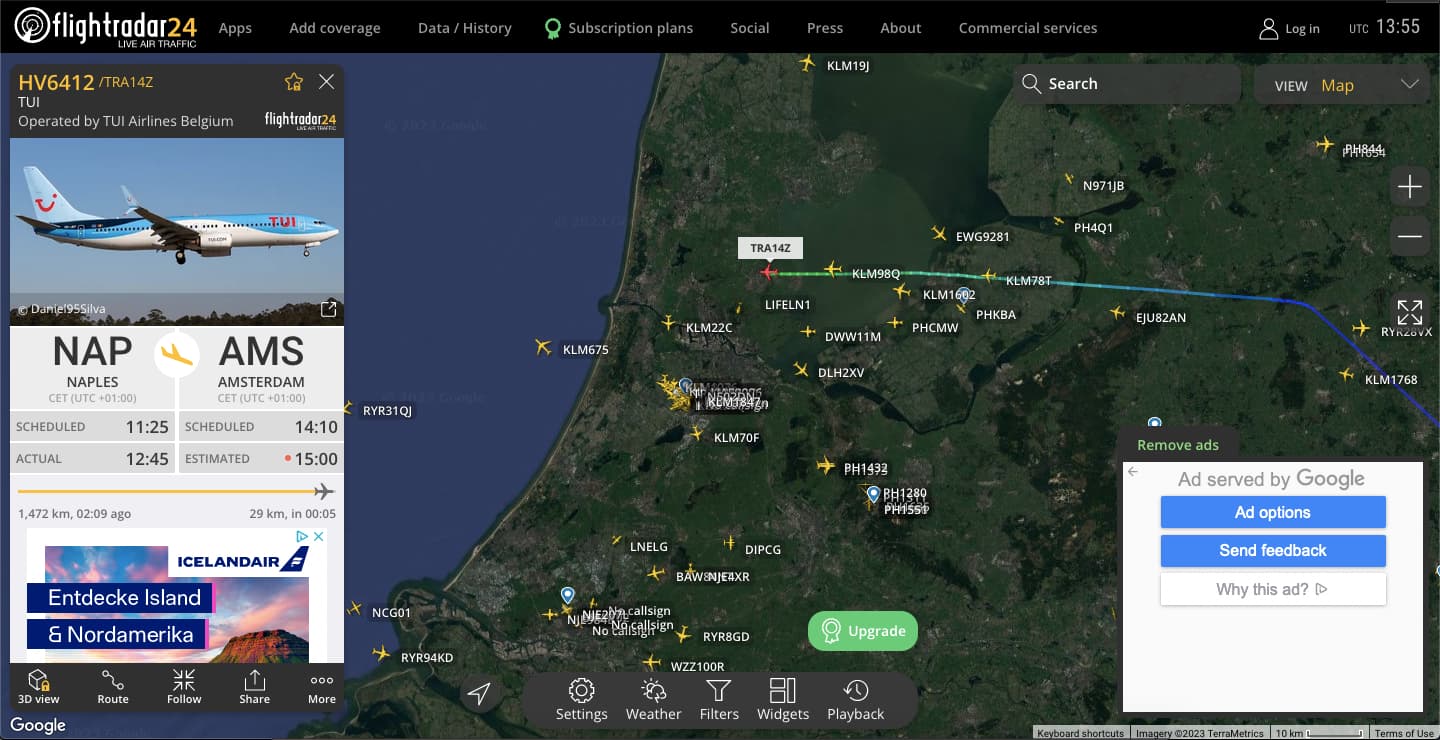
Task: Click the Ad options button
Action: click(1273, 512)
